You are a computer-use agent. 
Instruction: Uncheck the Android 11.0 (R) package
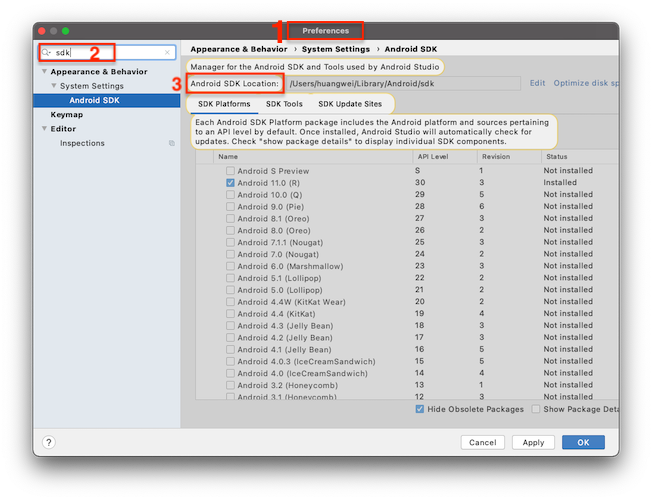[231, 183]
